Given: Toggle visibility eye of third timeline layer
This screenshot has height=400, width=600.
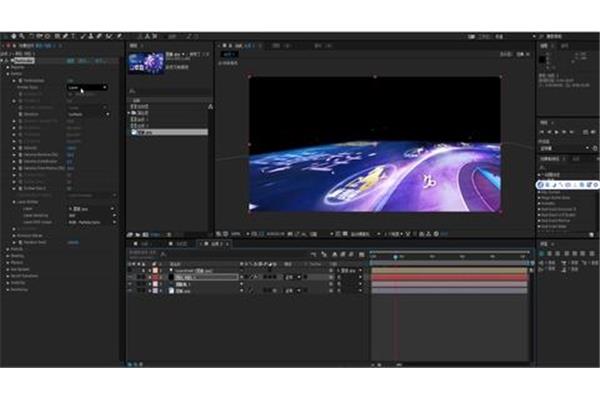Looking at the screenshot, I should click(x=130, y=284).
